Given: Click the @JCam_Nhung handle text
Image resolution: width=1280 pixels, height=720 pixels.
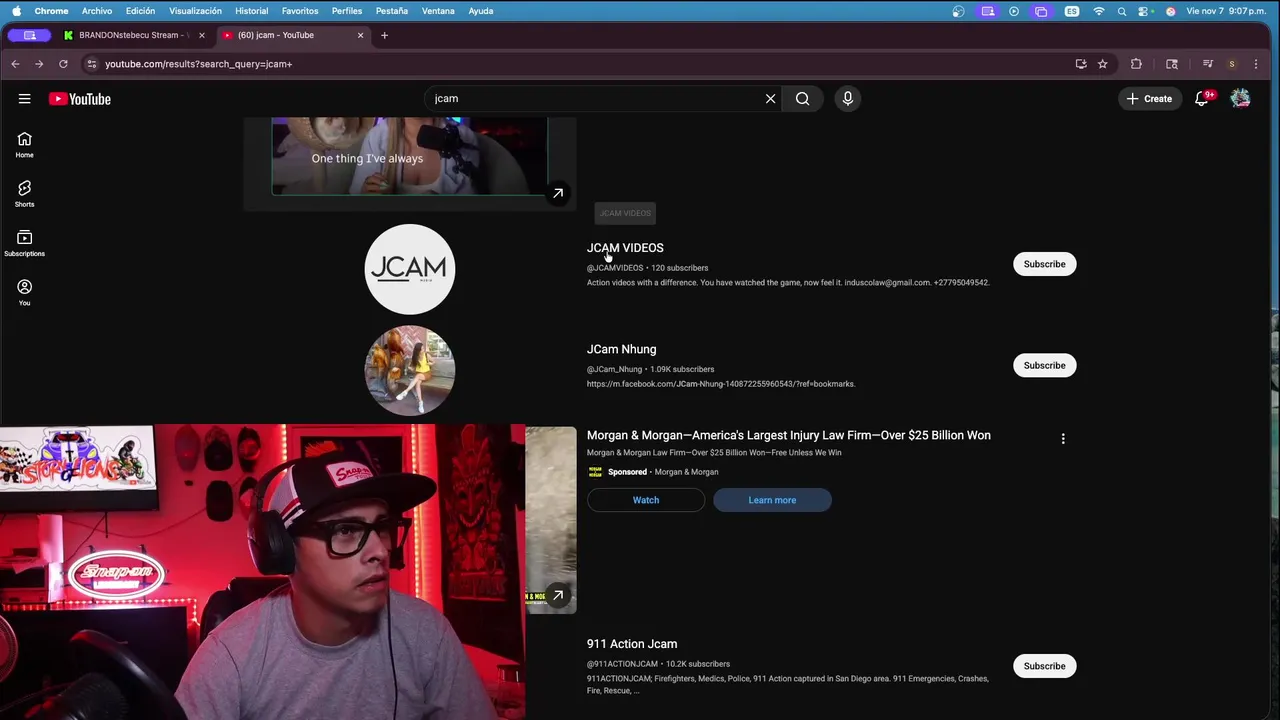Looking at the screenshot, I should coord(614,369).
